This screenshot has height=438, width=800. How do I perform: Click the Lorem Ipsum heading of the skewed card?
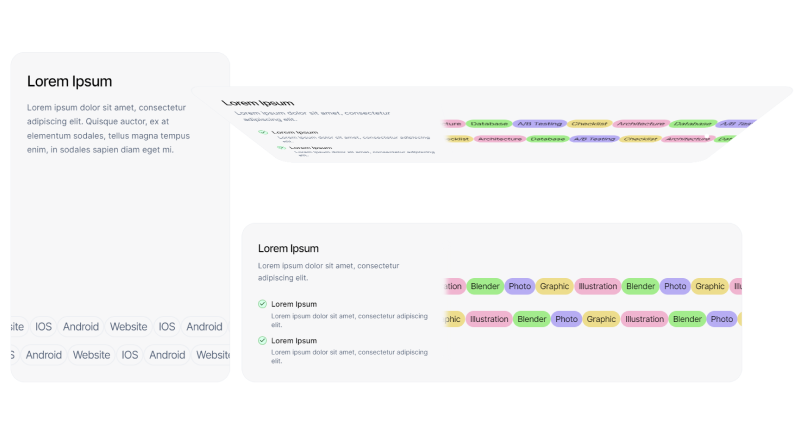point(259,102)
